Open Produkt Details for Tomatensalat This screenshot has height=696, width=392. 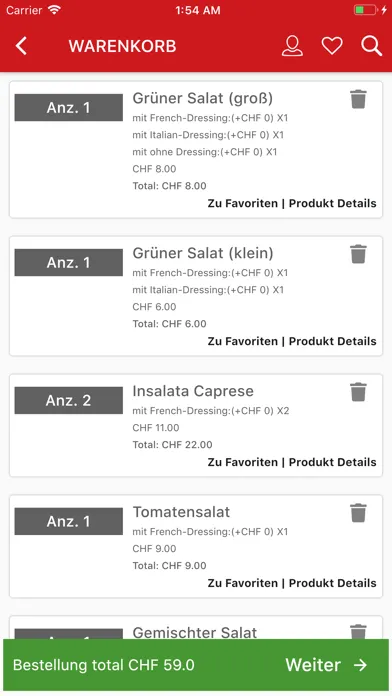point(333,583)
